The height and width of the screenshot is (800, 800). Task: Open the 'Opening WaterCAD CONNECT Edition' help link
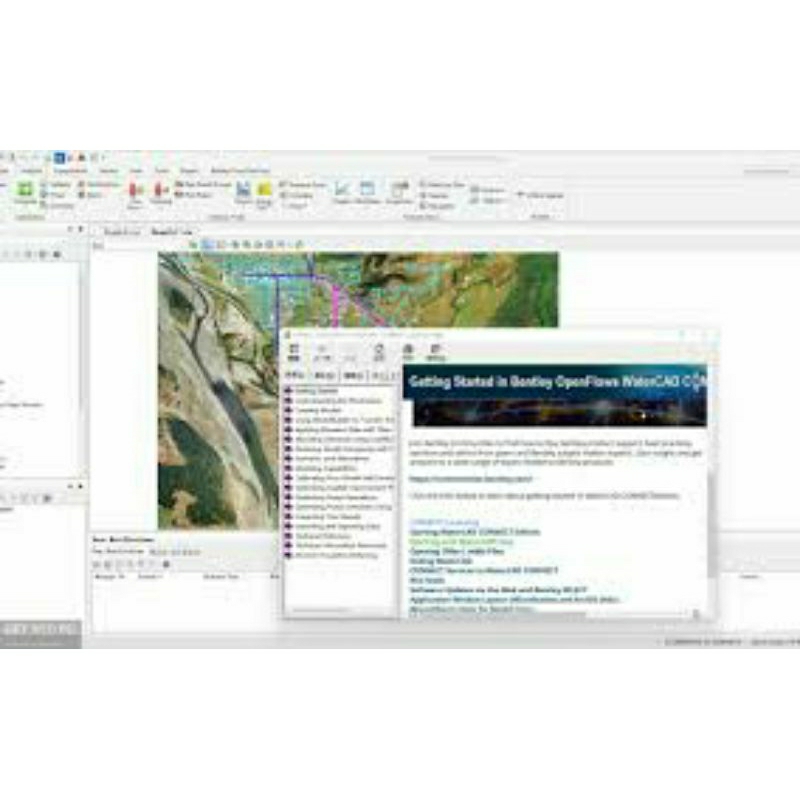point(474,532)
